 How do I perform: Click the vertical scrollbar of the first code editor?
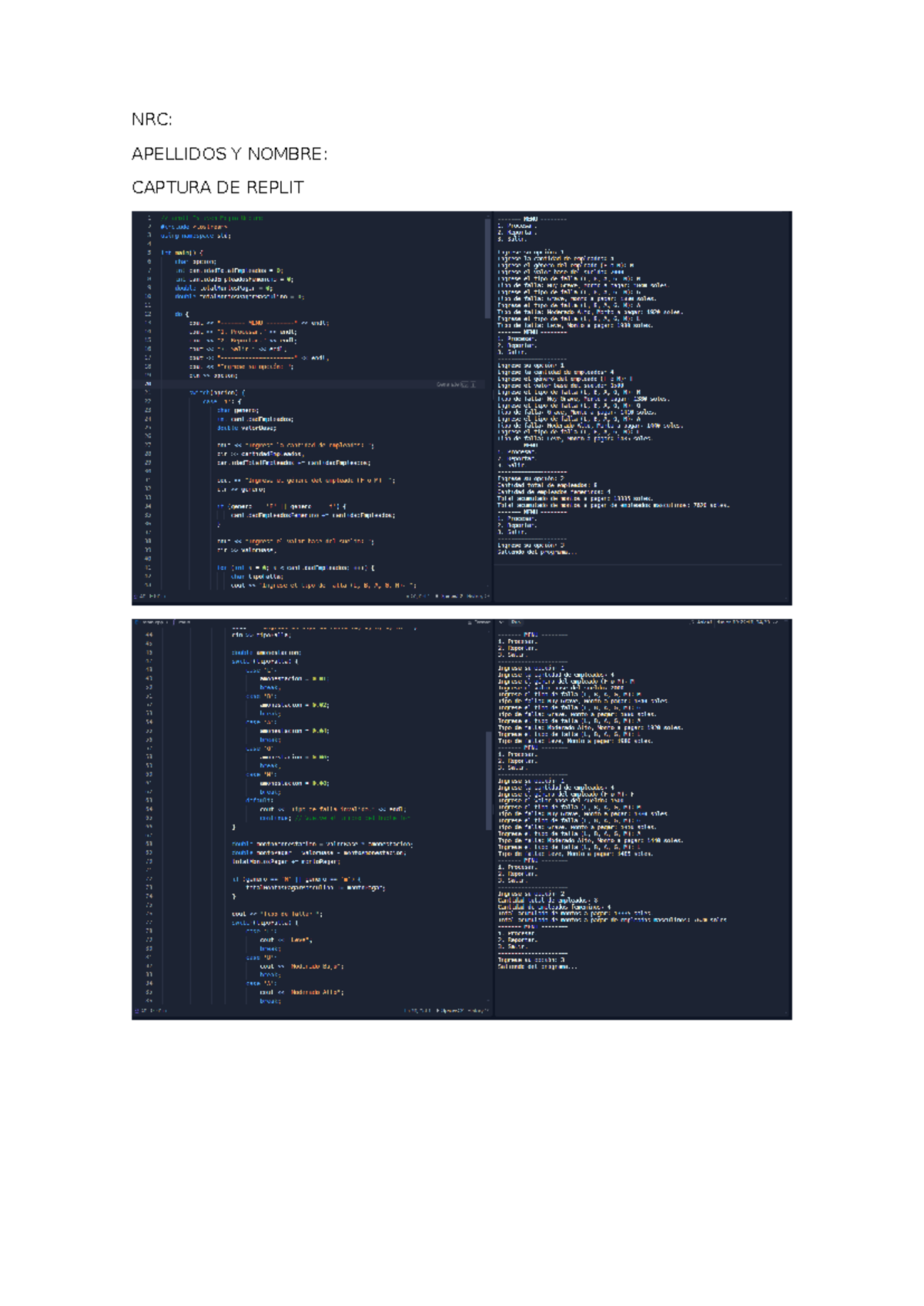click(487, 270)
